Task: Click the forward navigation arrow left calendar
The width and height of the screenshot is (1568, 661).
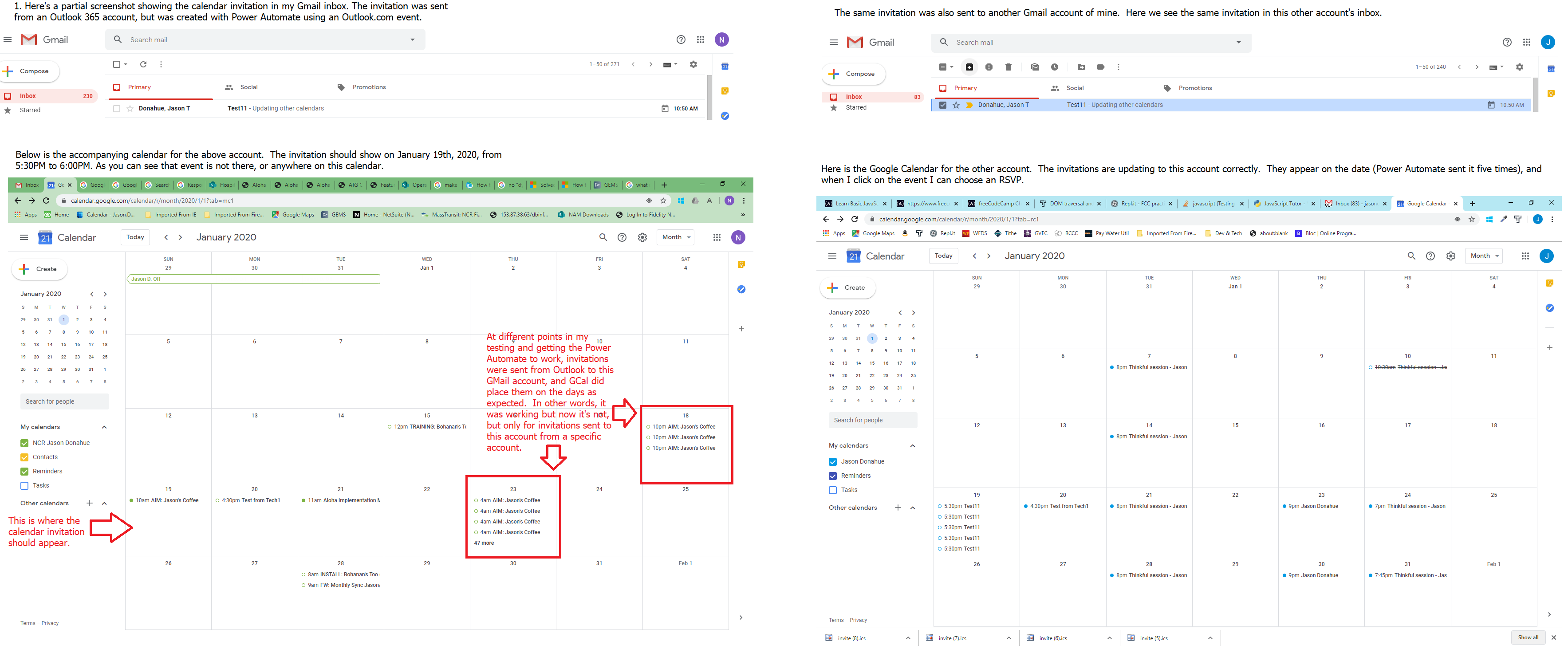Action: (x=177, y=238)
